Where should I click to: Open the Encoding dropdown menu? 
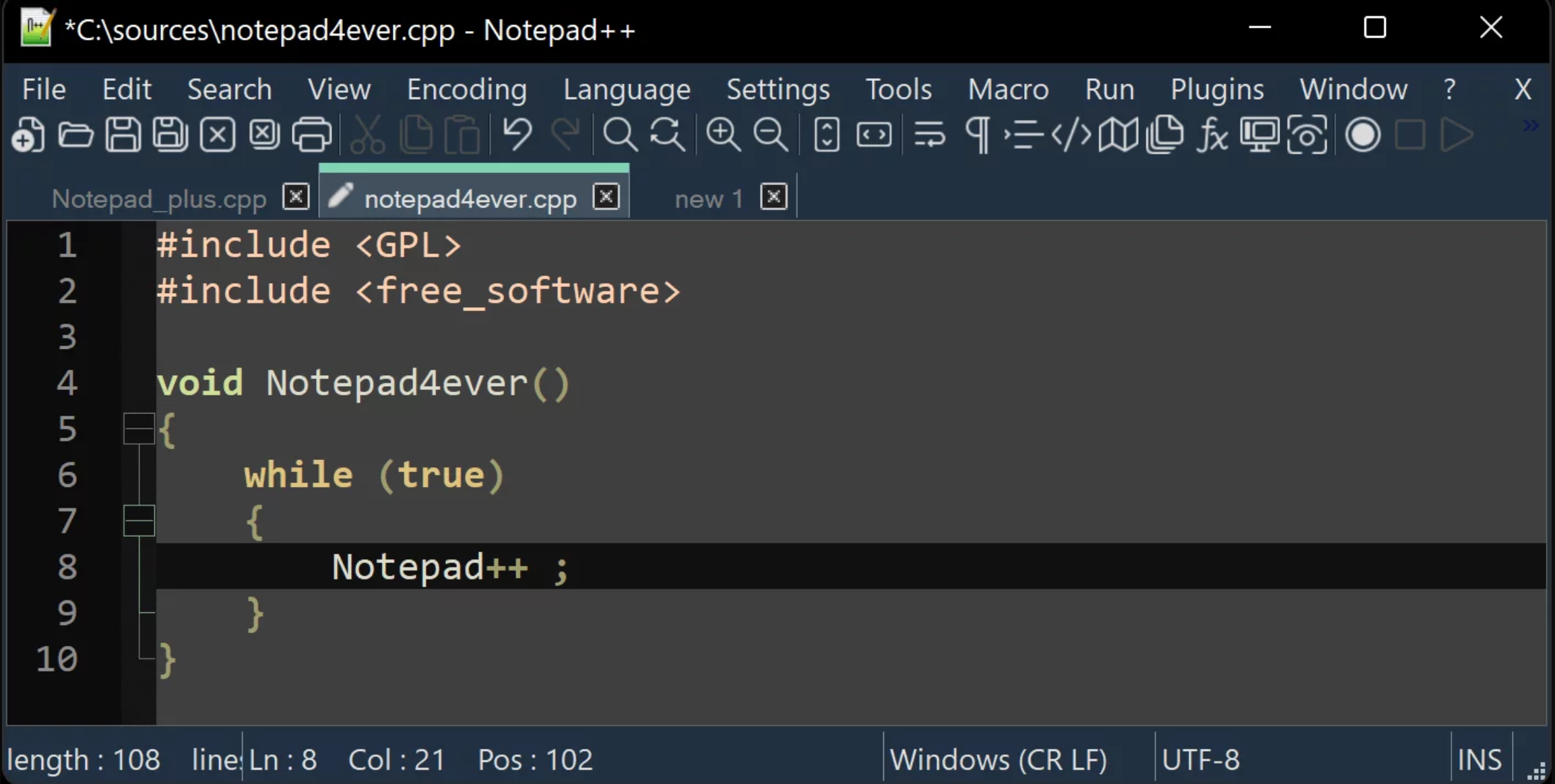coord(466,89)
